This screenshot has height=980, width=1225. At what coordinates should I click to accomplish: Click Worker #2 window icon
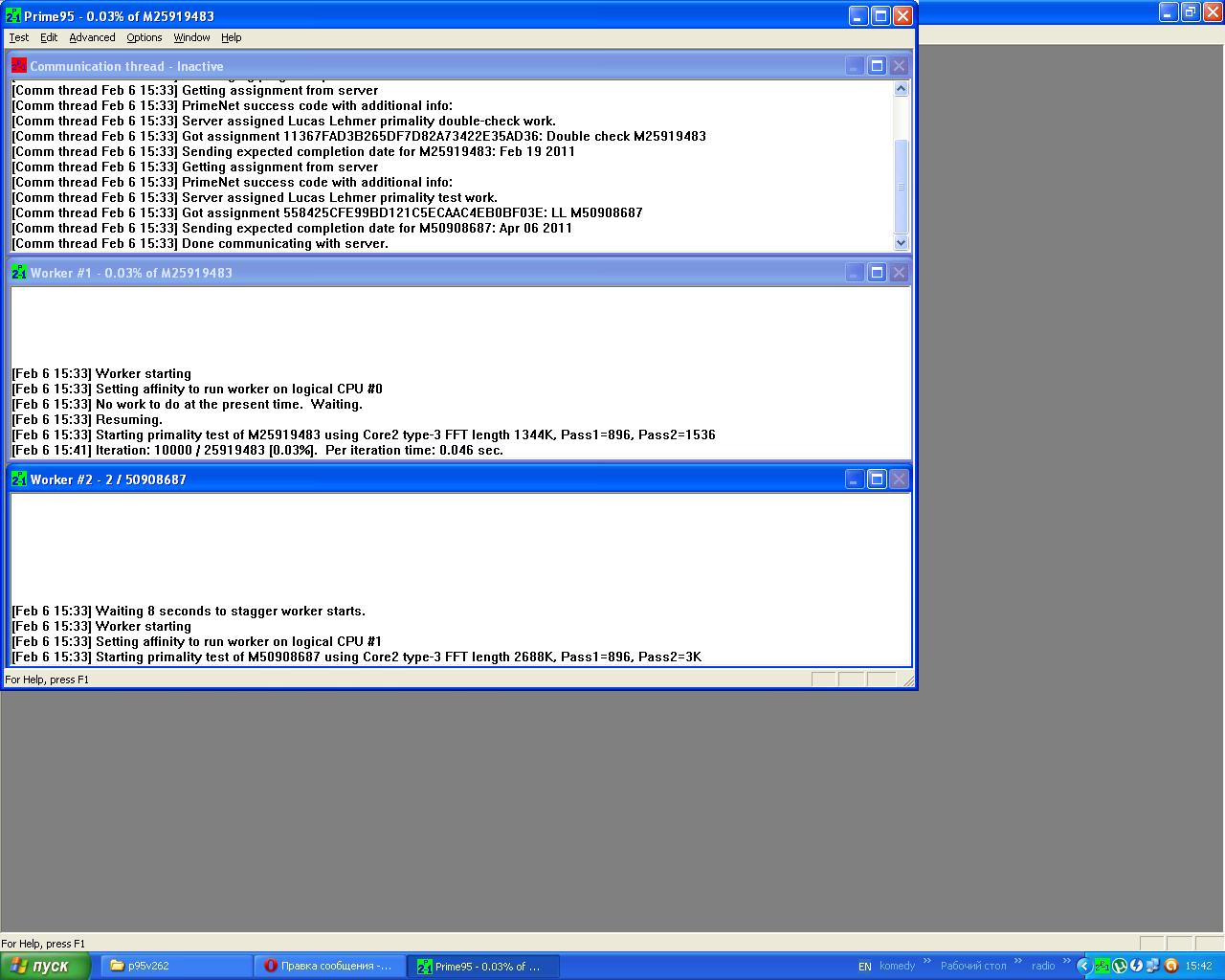[x=19, y=479]
